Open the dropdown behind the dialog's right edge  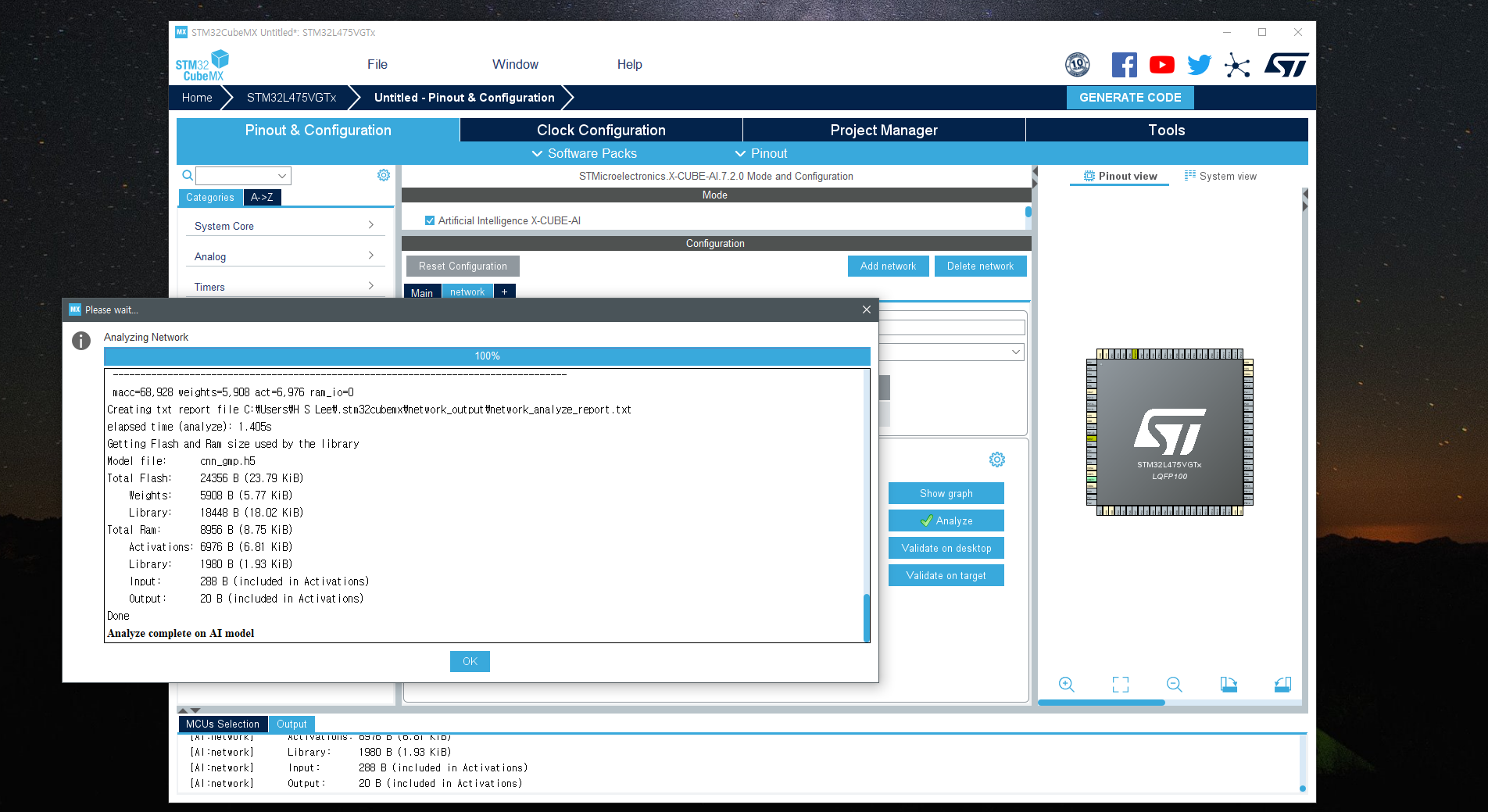(x=1015, y=352)
